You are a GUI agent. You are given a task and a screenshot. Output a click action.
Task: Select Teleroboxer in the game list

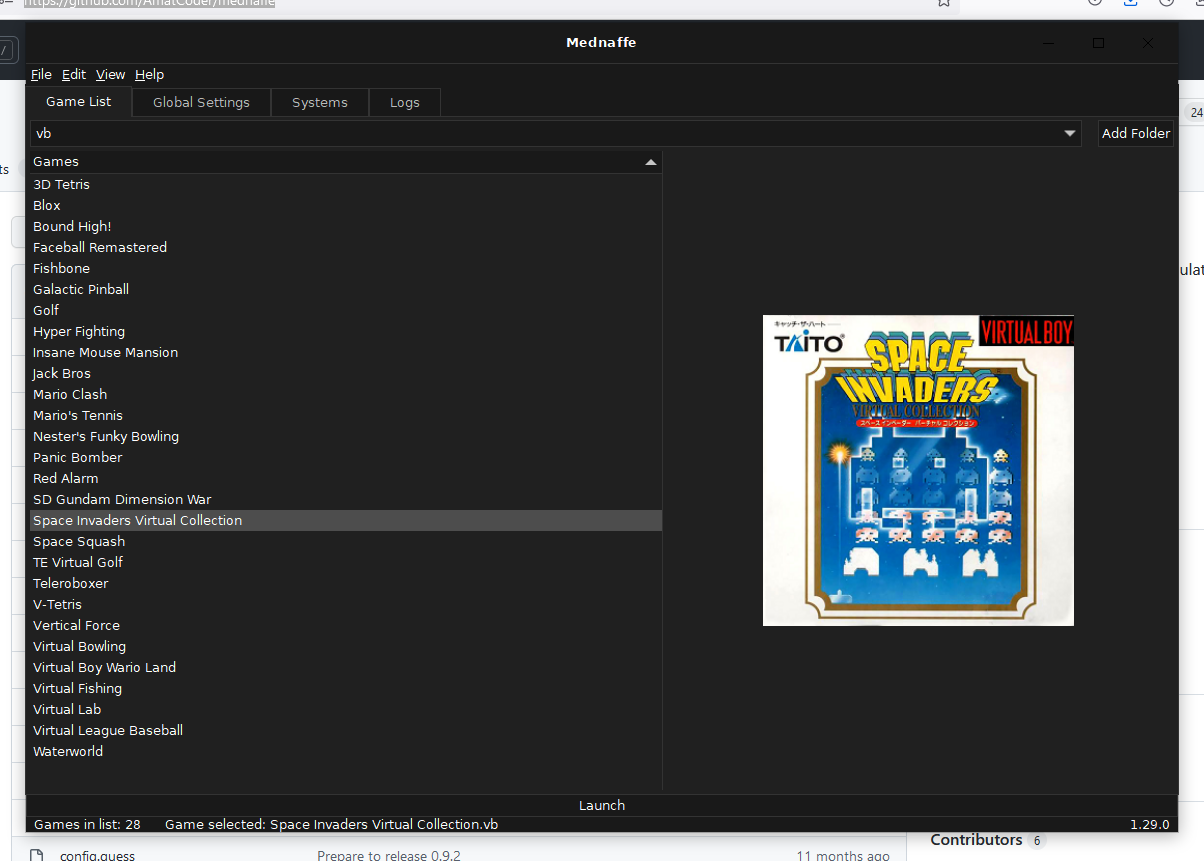(x=345, y=583)
